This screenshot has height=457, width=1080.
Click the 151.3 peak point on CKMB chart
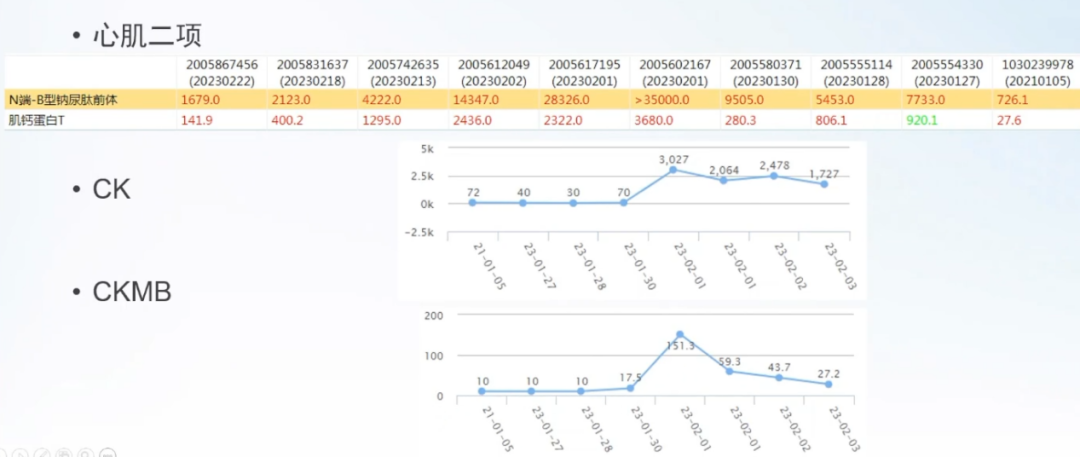(680, 335)
